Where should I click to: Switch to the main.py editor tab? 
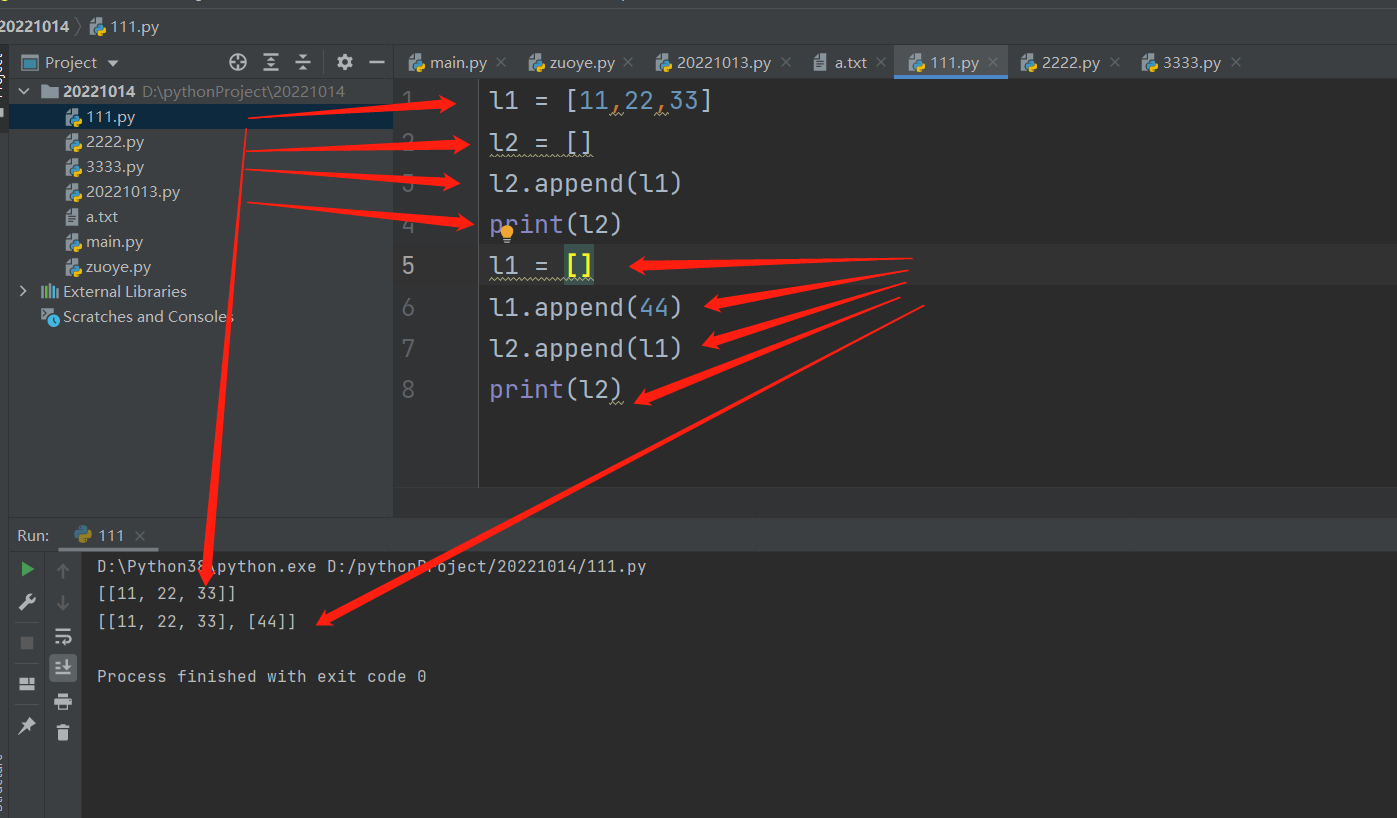point(448,62)
